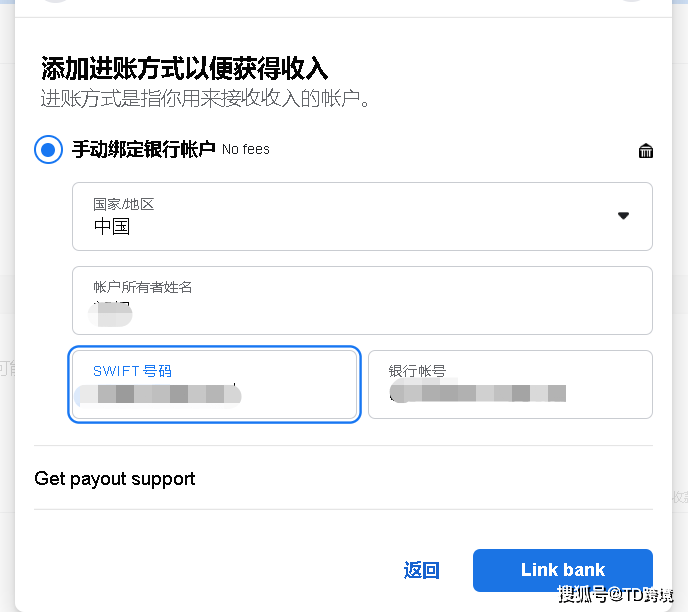The height and width of the screenshot is (612, 688).
Task: Open the 国家/地区 country dropdown
Action: pos(362,217)
